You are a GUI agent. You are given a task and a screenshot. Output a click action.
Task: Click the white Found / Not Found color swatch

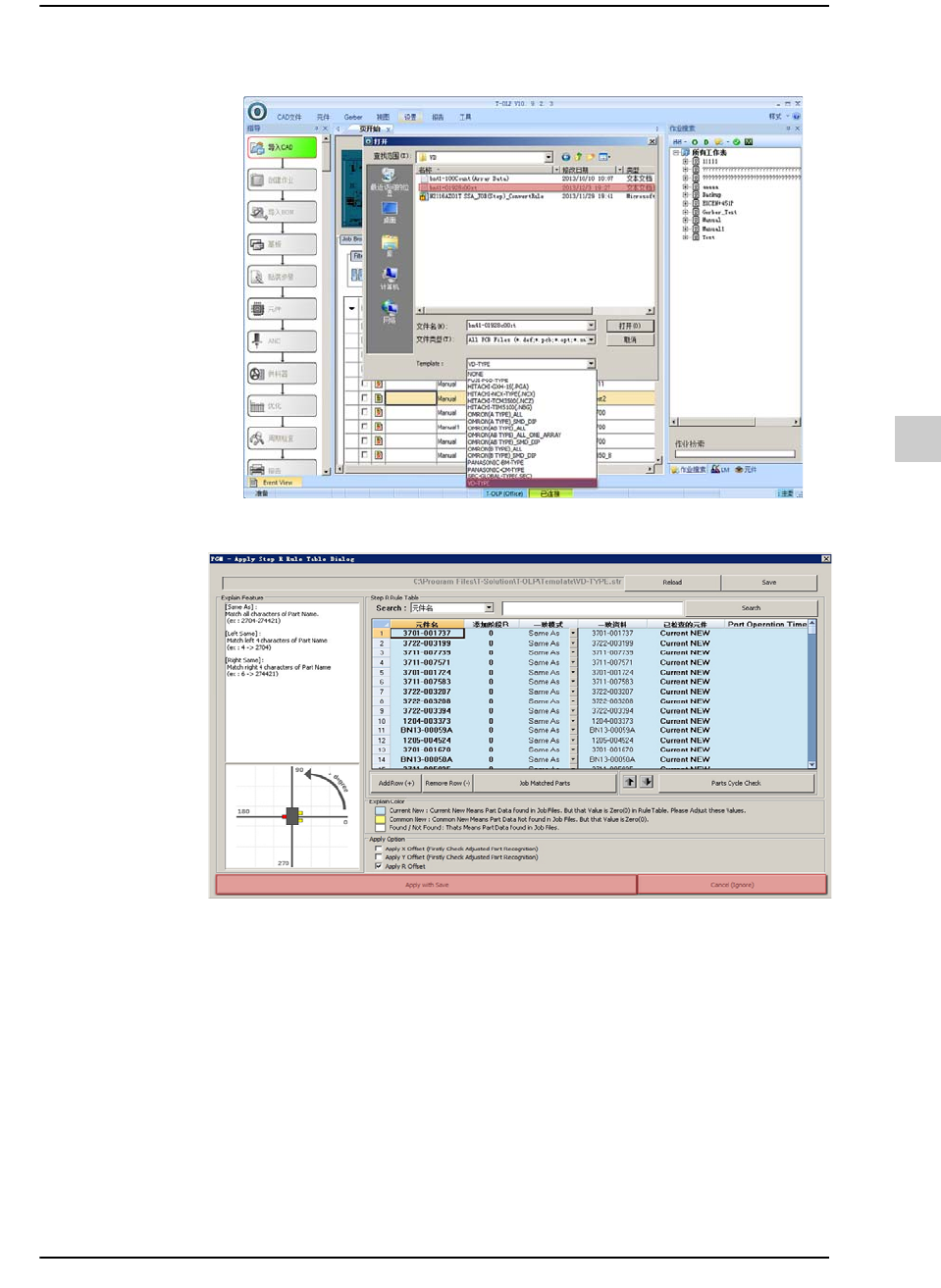(x=381, y=827)
